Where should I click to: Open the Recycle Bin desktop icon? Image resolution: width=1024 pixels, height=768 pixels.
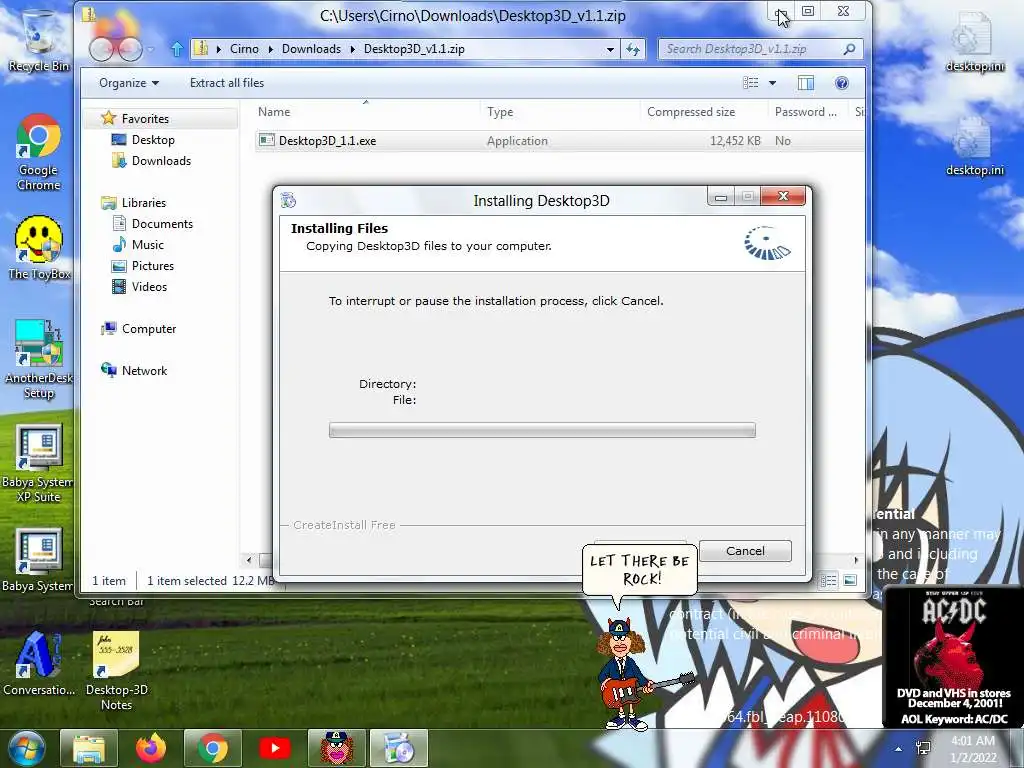coord(39,39)
